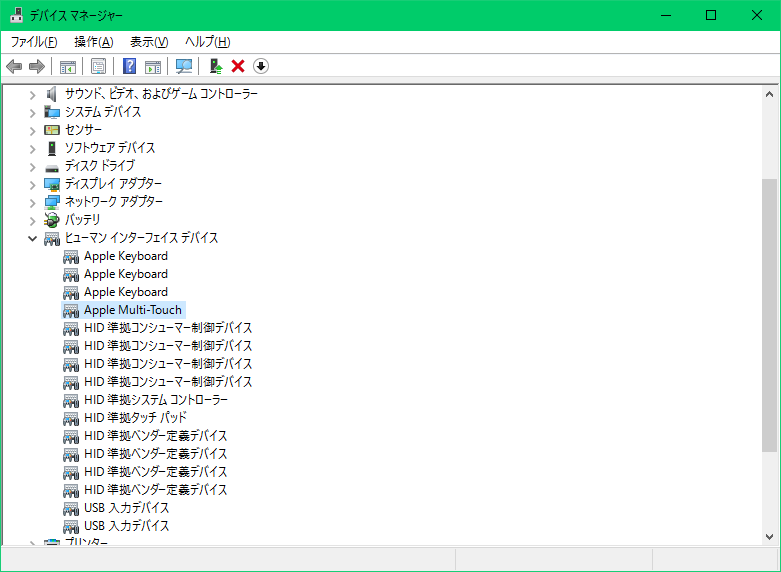
Task: Disable device with the down-arrow circle icon
Action: (261, 66)
